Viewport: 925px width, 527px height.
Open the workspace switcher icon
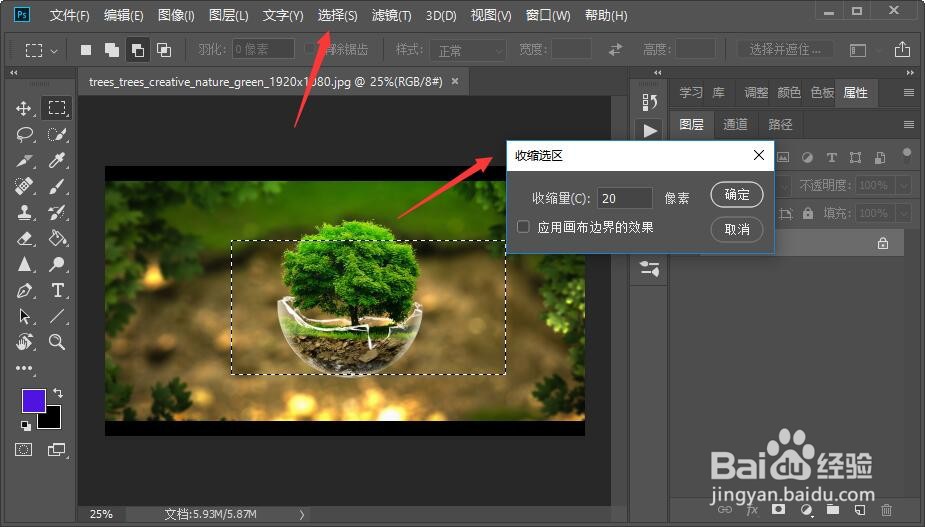click(x=858, y=50)
